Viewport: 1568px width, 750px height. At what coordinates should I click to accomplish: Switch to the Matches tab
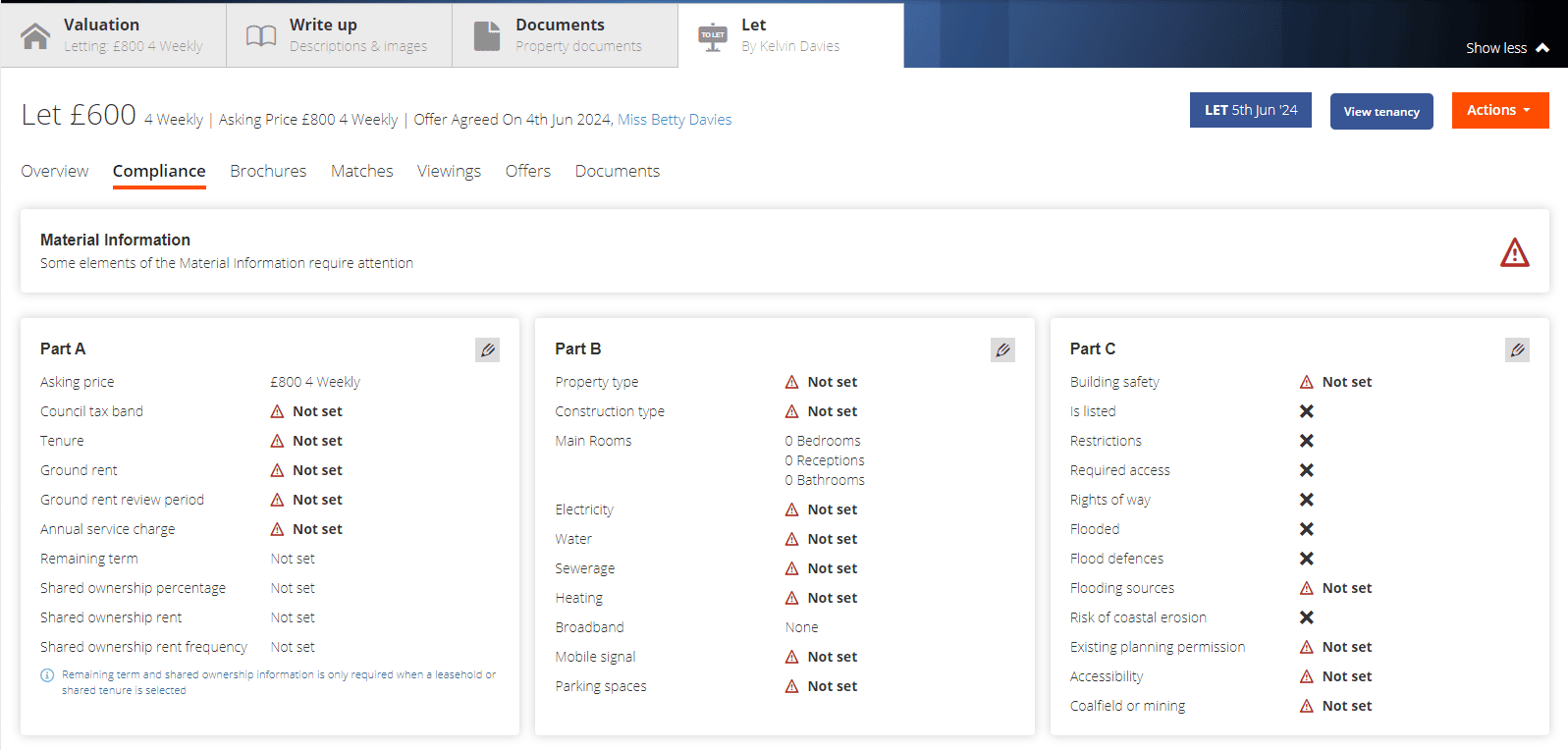[x=362, y=171]
